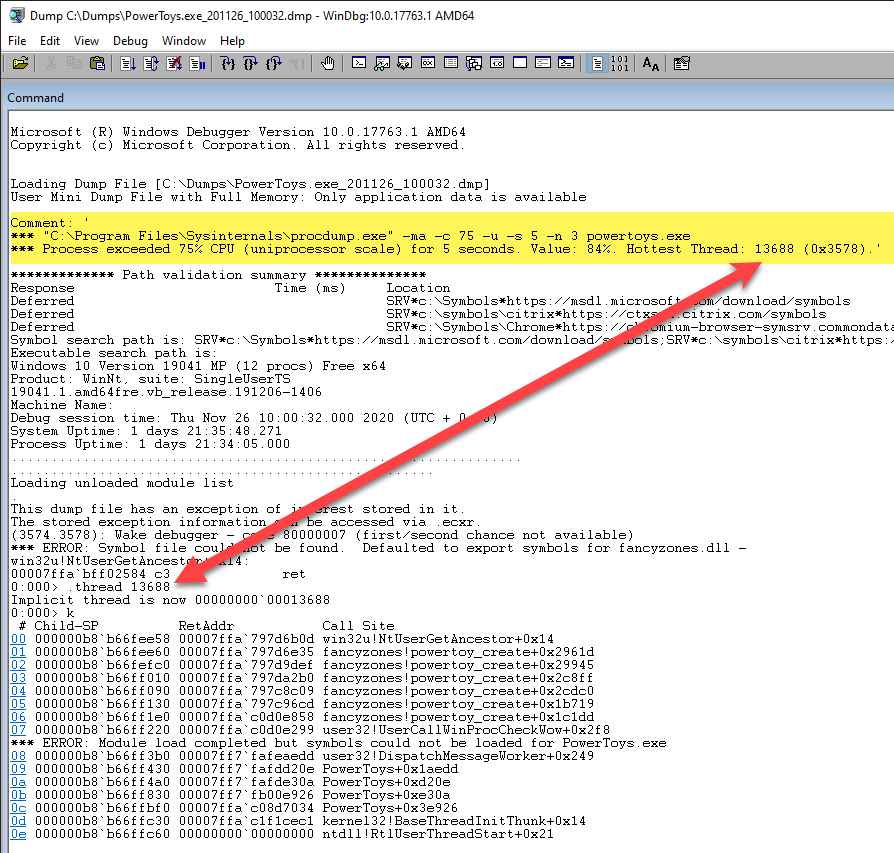Click the grayed Run to Cursor icon
This screenshot has width=894, height=853.
pos(297,63)
